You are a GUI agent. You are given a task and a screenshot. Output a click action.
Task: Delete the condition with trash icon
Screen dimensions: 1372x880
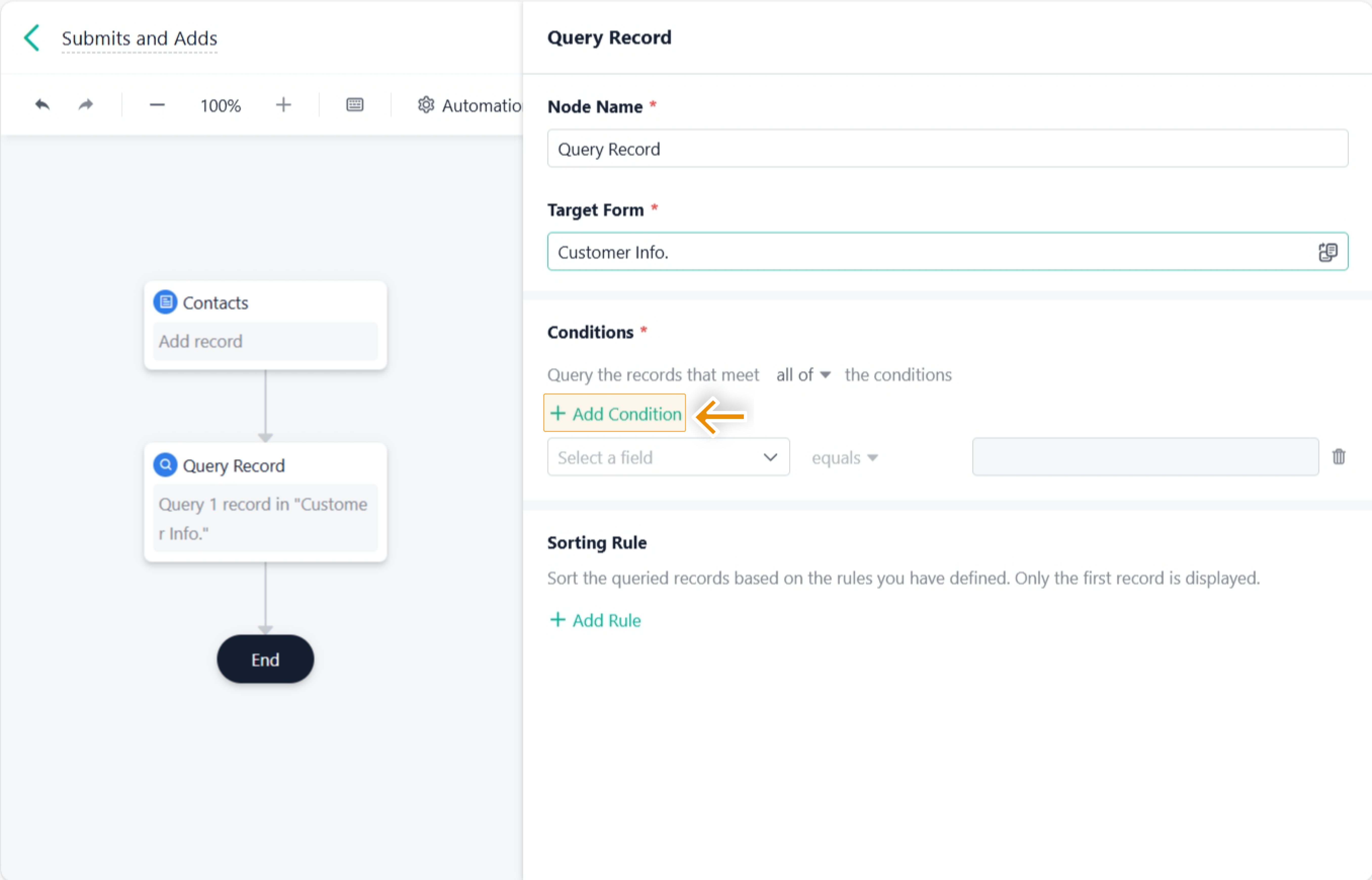(x=1339, y=457)
